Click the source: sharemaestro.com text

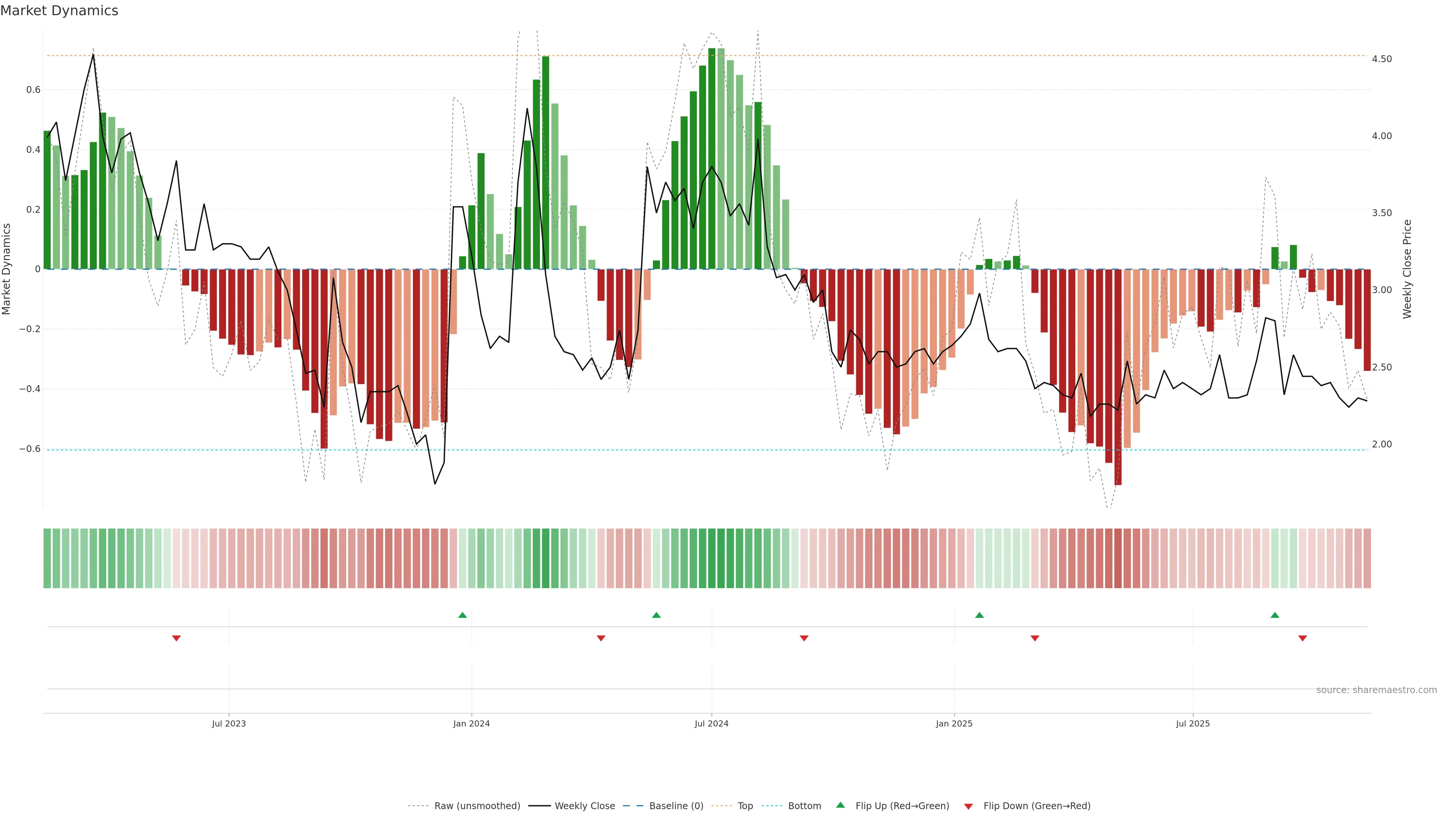tap(1376, 690)
